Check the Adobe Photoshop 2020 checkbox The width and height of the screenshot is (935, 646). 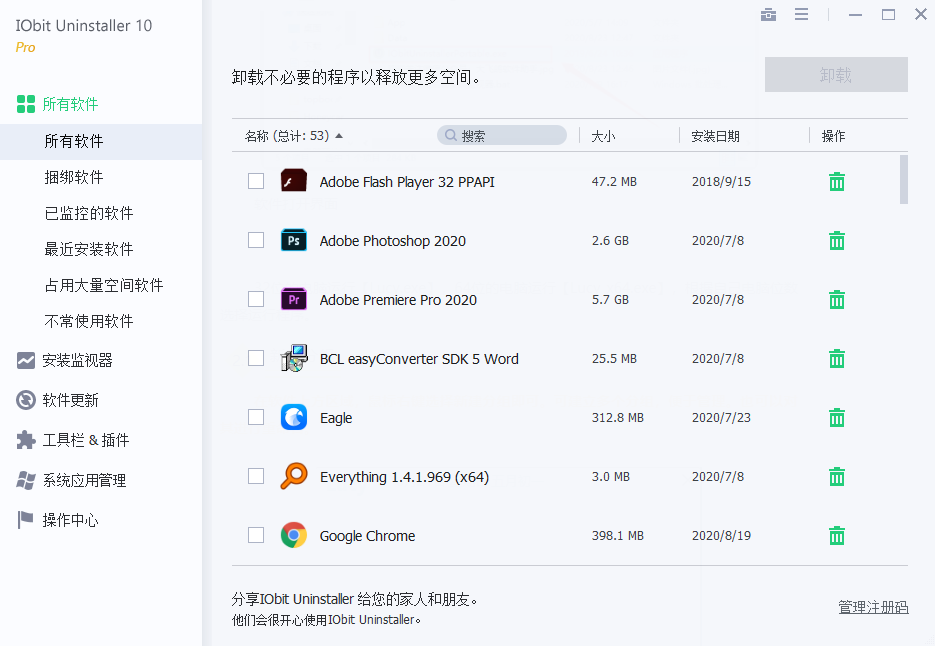256,241
